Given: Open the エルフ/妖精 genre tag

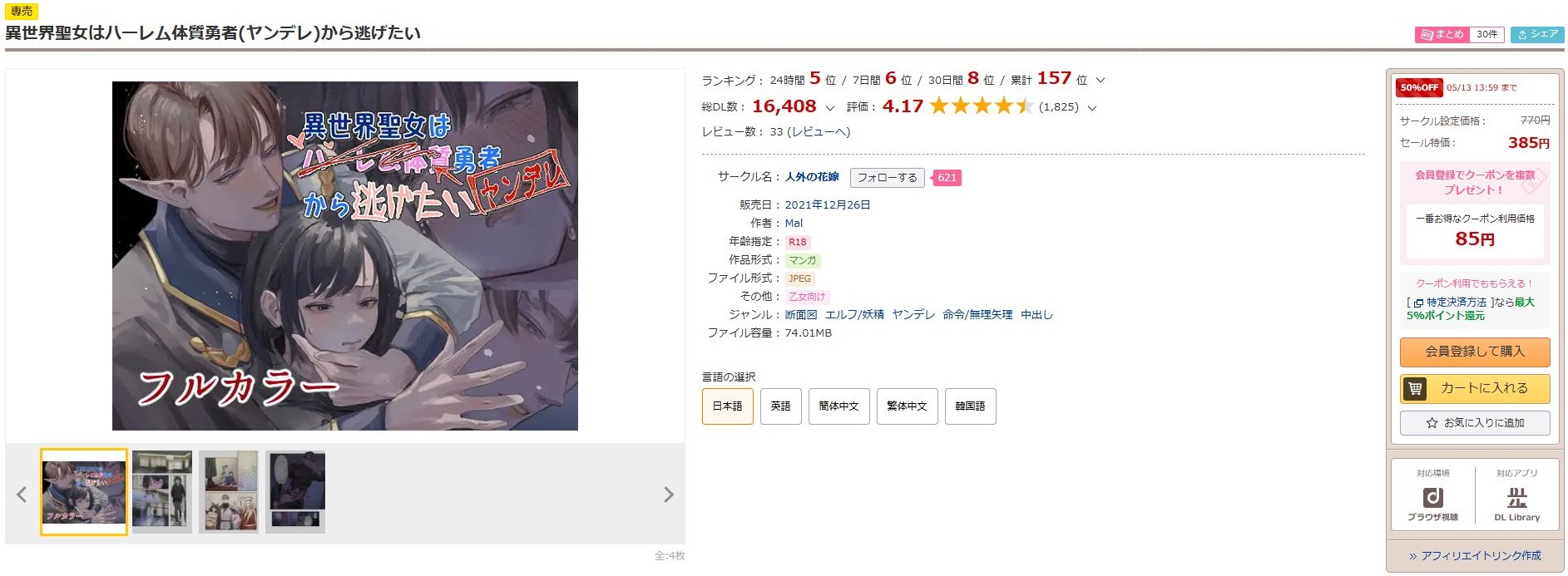Looking at the screenshot, I should [854, 314].
